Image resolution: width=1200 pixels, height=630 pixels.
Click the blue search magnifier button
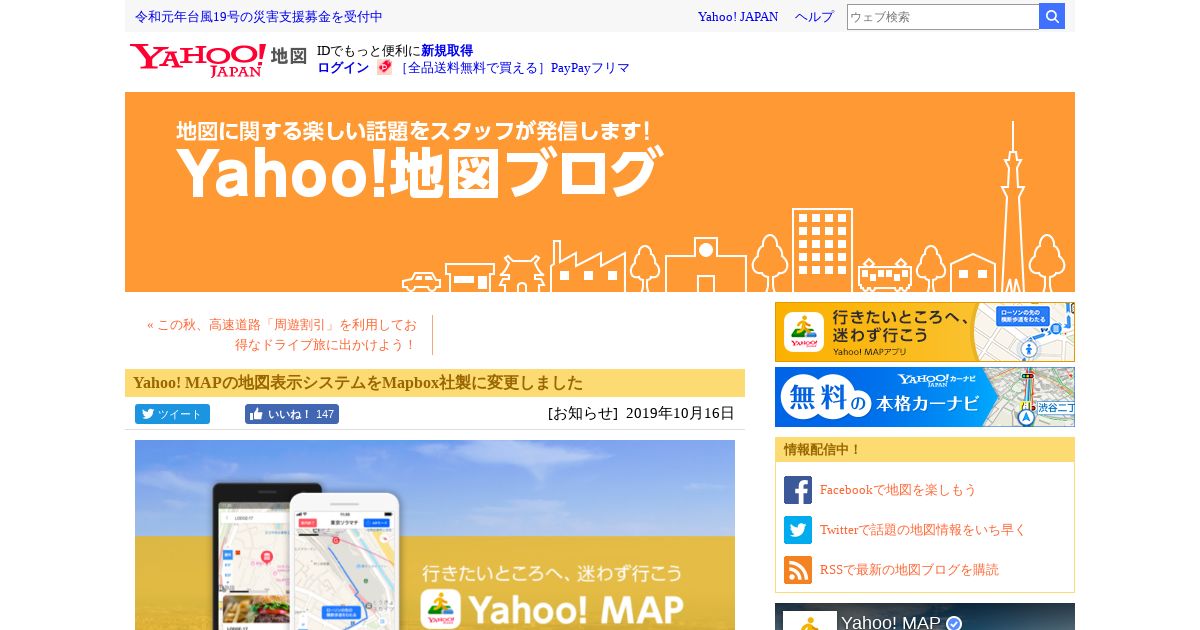coord(1052,17)
